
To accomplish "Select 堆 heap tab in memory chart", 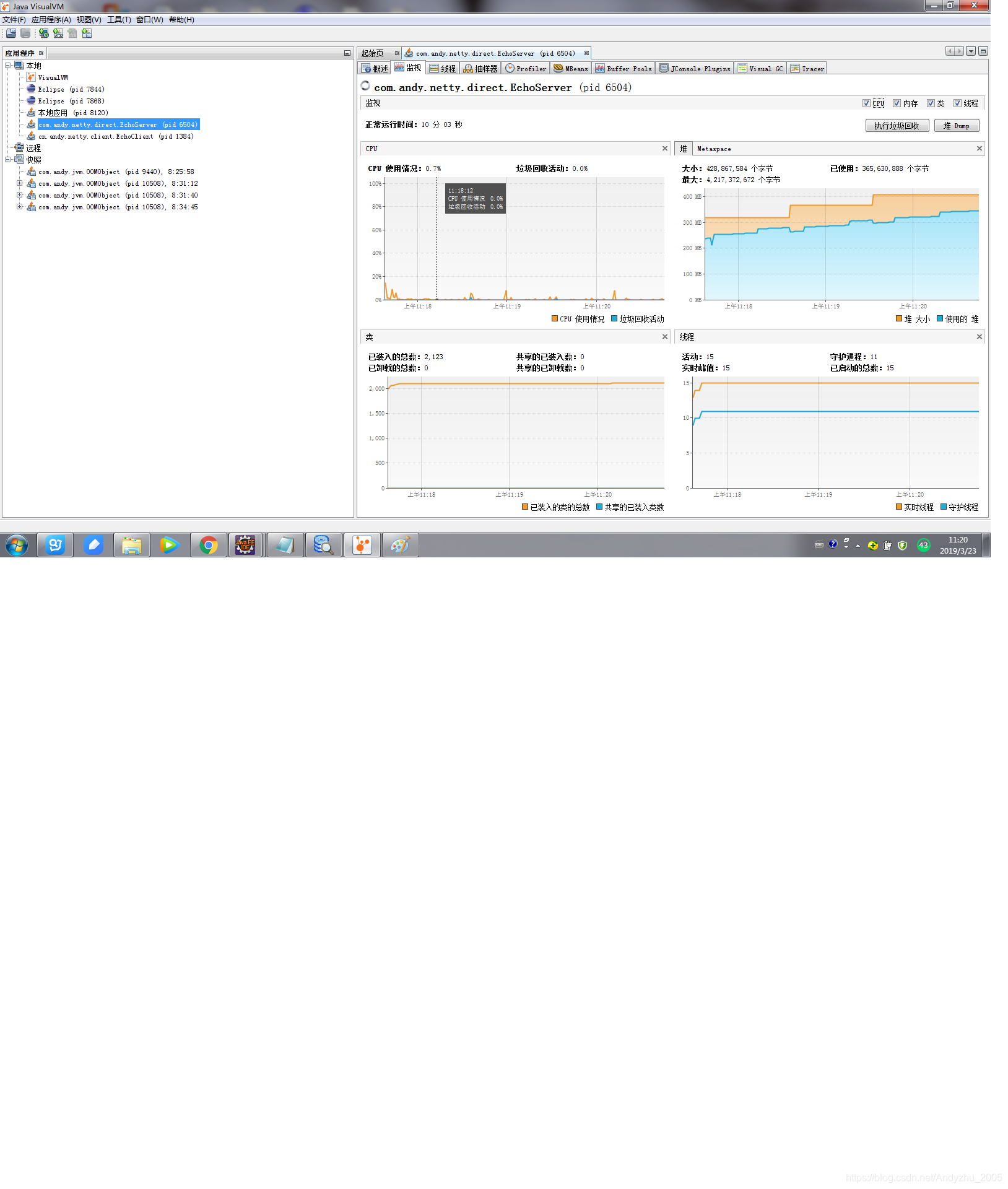I will point(683,149).
